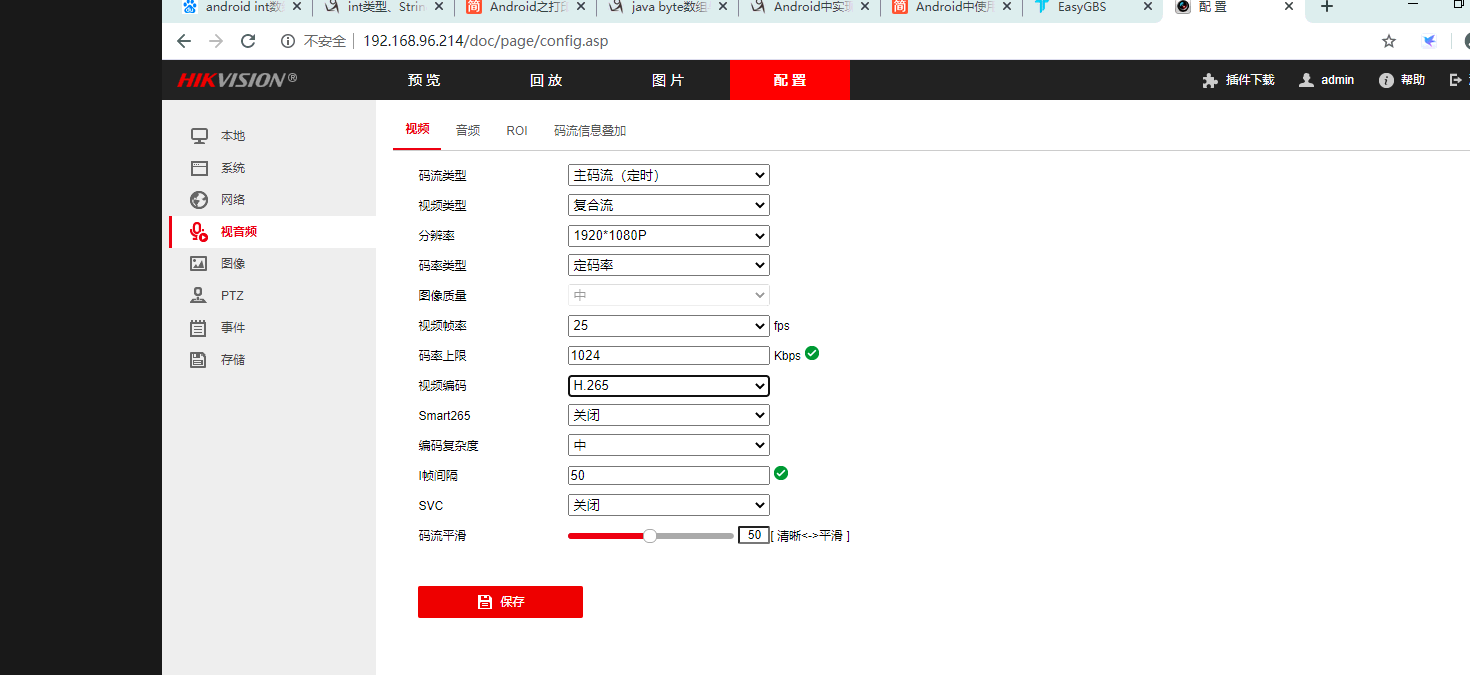Screen dimensions: 1470x675
Task: Click the browser address bar URL
Action: click(486, 41)
